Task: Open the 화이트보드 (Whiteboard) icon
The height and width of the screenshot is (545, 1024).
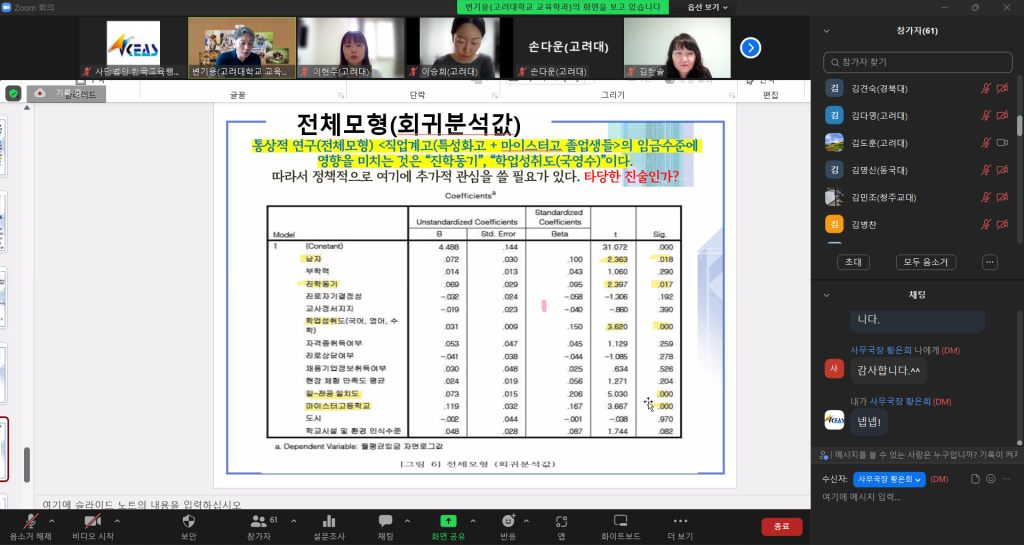Action: click(x=620, y=521)
